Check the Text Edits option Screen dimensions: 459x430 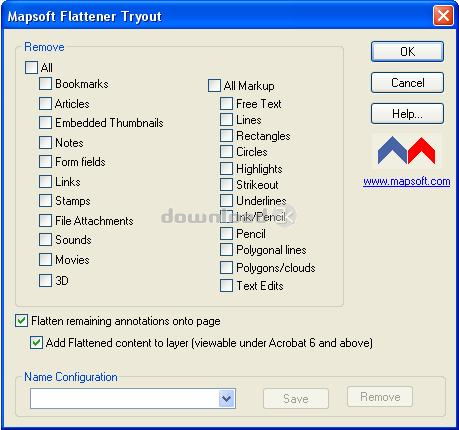coord(226,286)
